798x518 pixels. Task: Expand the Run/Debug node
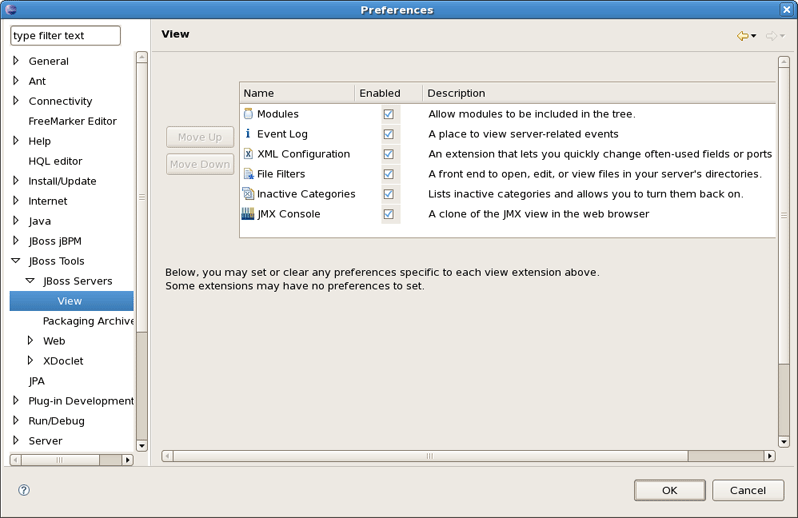16,420
